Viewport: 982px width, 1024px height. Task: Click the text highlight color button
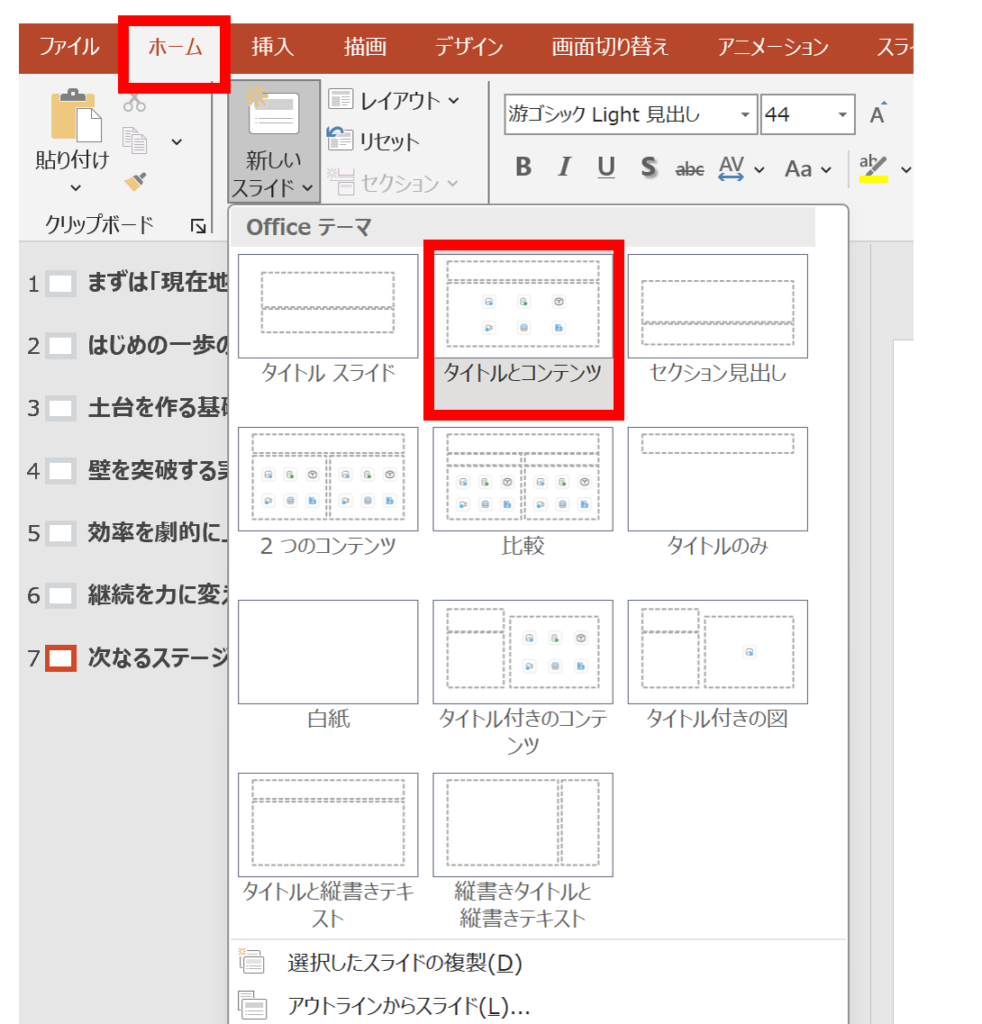[873, 168]
